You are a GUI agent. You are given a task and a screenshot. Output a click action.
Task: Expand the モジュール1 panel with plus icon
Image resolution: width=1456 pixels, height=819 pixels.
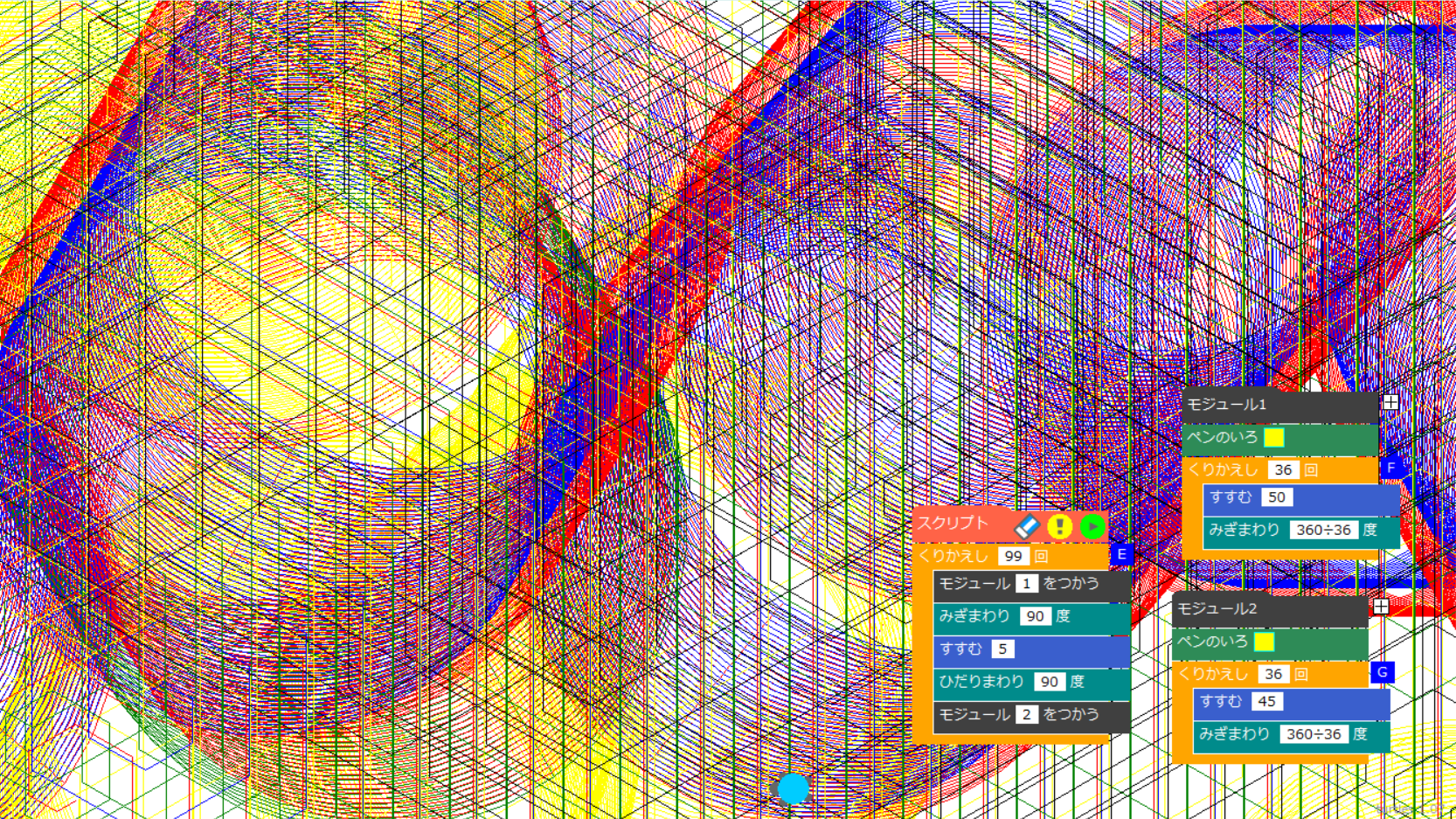click(x=1390, y=403)
